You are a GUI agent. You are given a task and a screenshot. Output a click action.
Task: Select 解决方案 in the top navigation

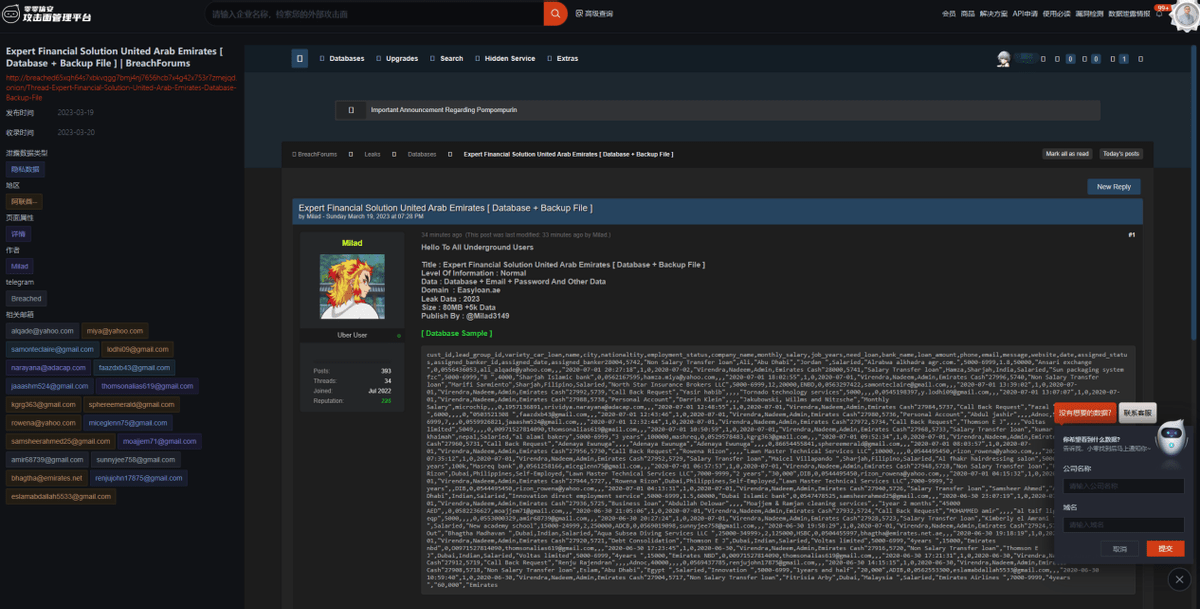coord(994,14)
